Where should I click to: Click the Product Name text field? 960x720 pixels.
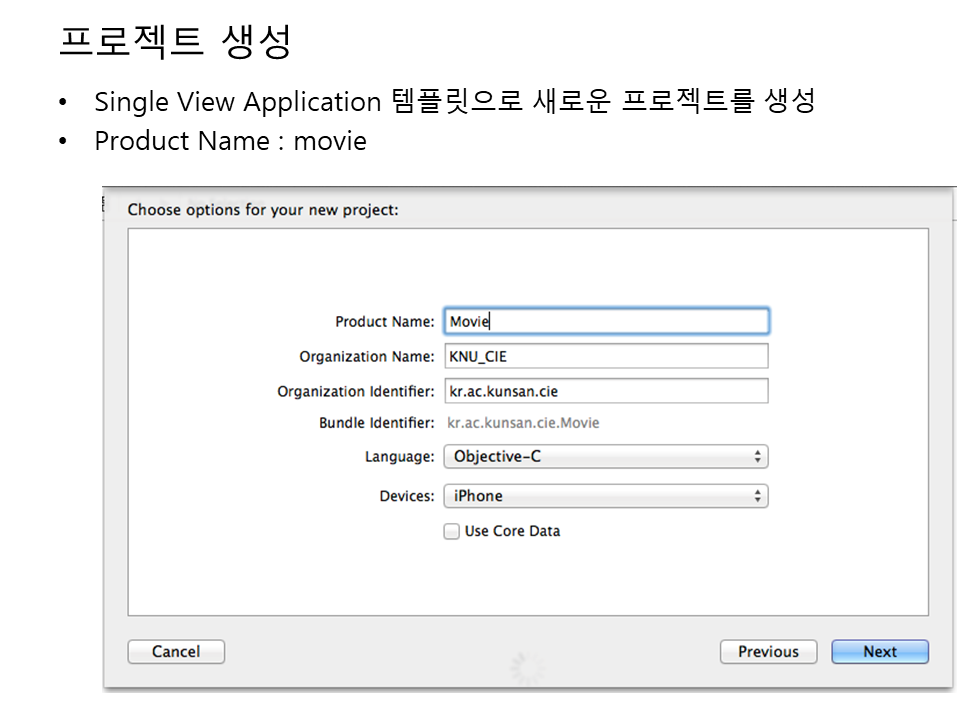coord(606,321)
